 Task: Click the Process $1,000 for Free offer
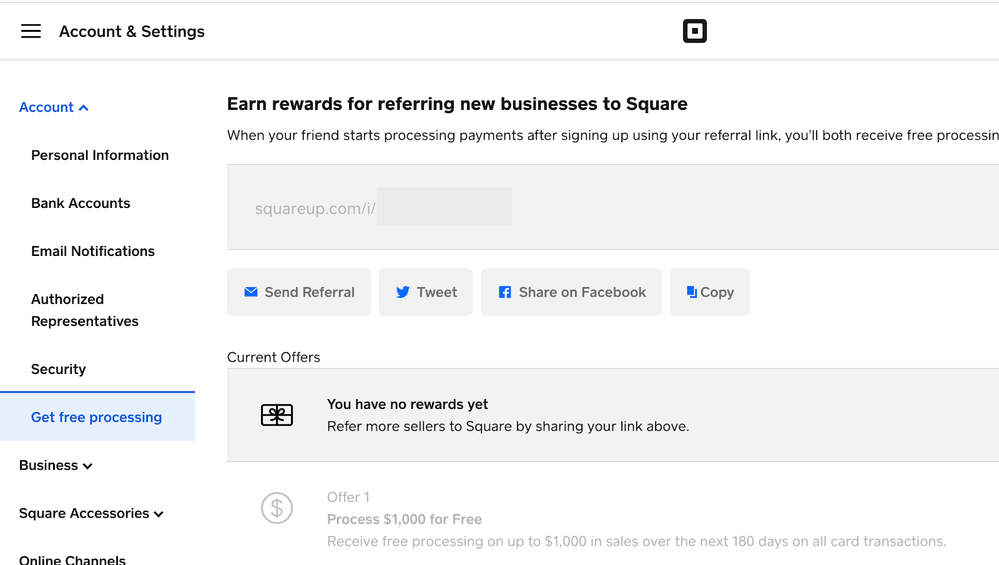[x=404, y=519]
